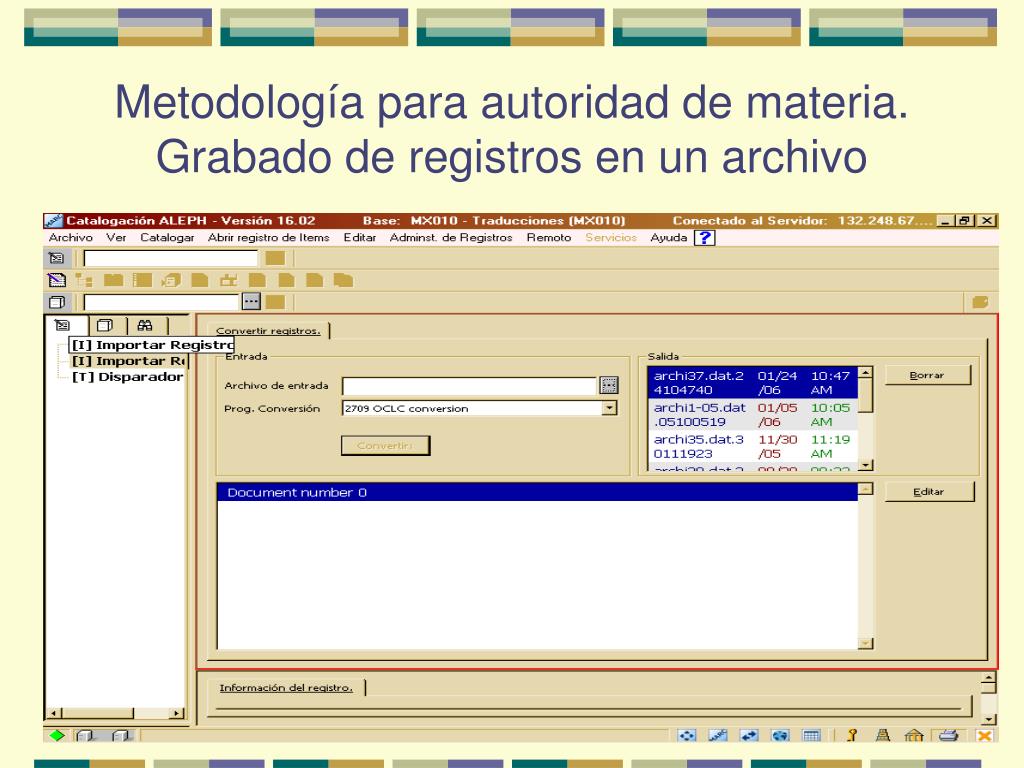Screen dimensions: 1024x768
Task: Click the Borrar button
Action: coord(927,376)
